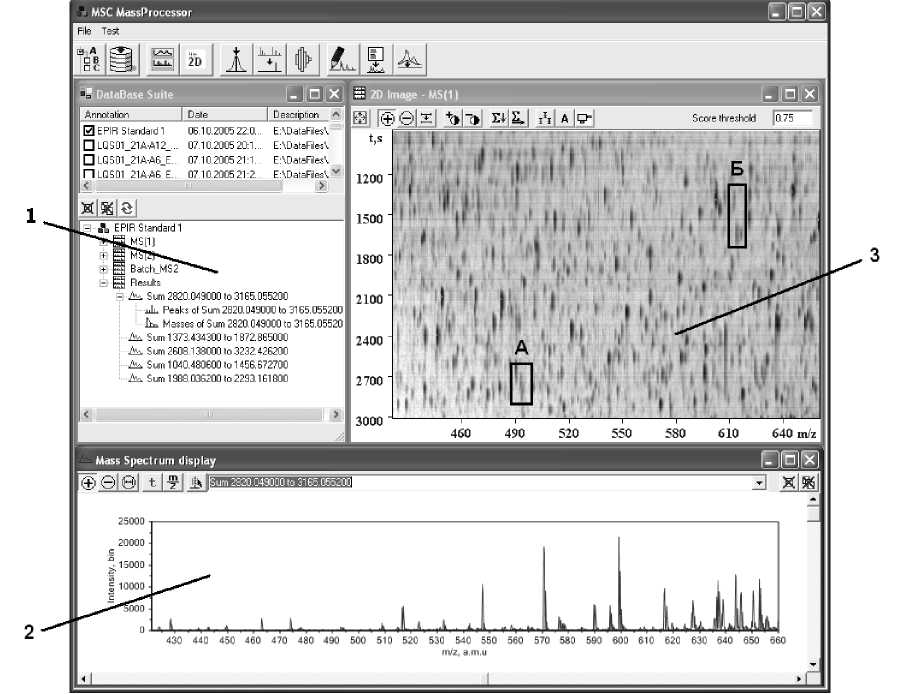Check the LQS01_21A-A12 entry checkbox
Screen dimensions: 906x694
click(x=90, y=145)
